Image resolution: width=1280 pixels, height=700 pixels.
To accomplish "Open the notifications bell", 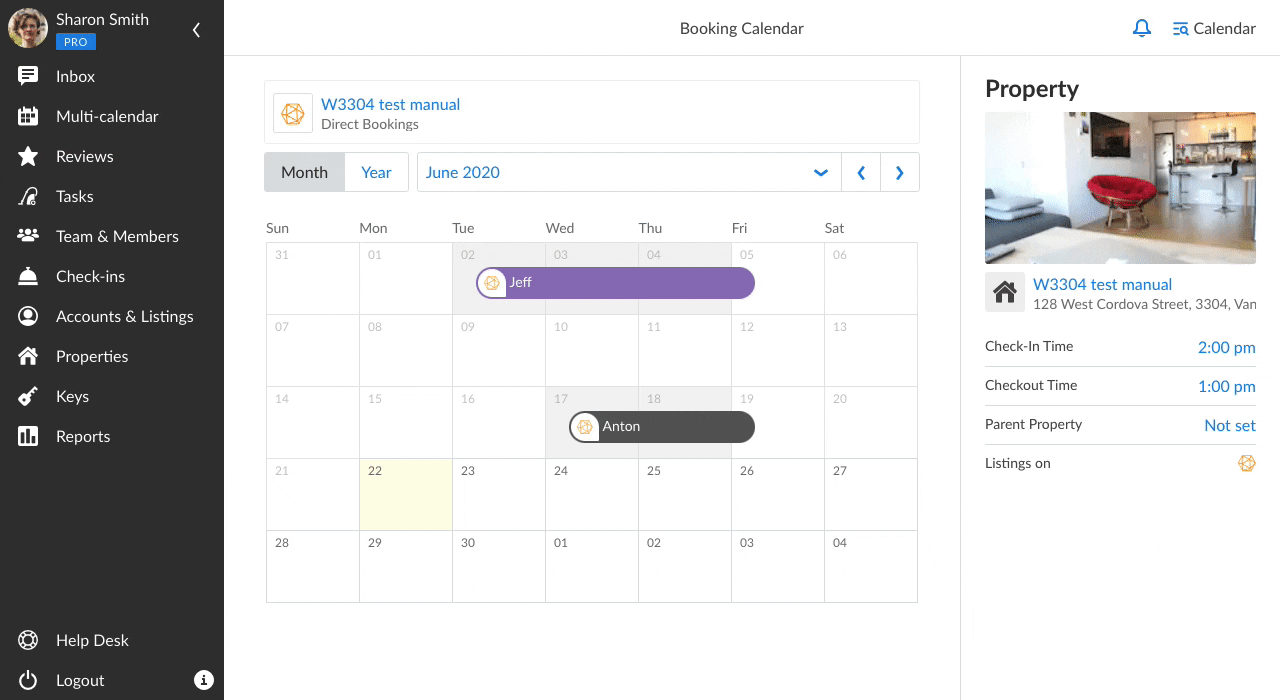I will coord(1141,29).
